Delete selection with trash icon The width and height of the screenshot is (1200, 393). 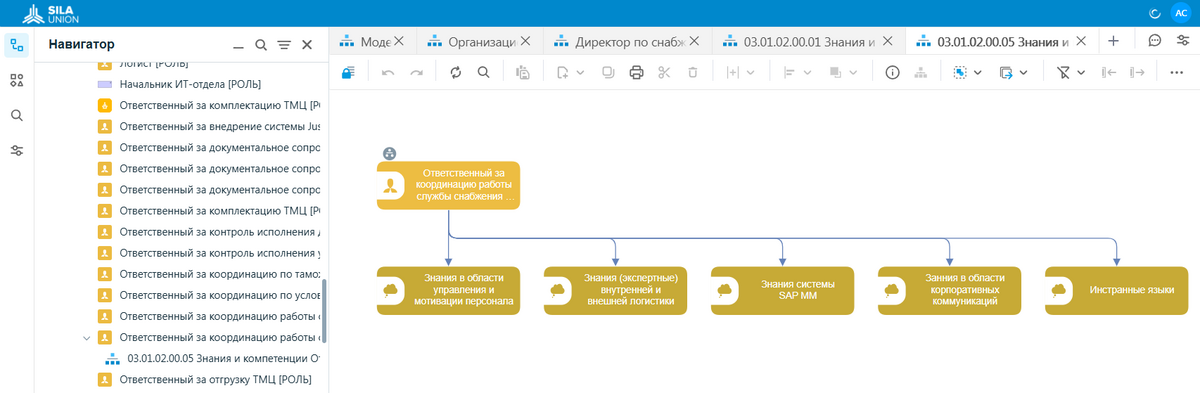coord(693,72)
